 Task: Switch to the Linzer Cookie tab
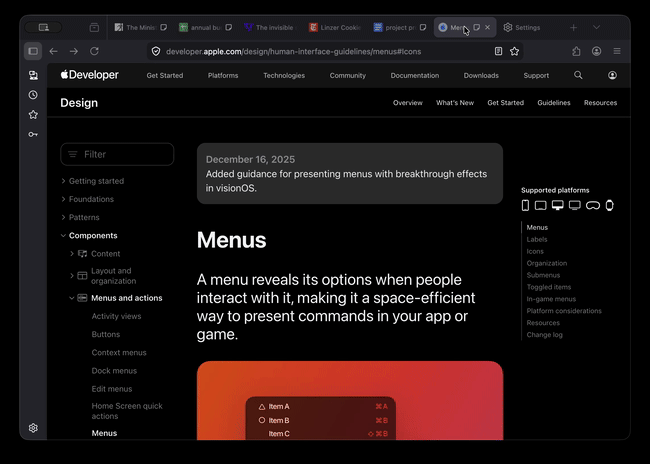tap(336, 28)
